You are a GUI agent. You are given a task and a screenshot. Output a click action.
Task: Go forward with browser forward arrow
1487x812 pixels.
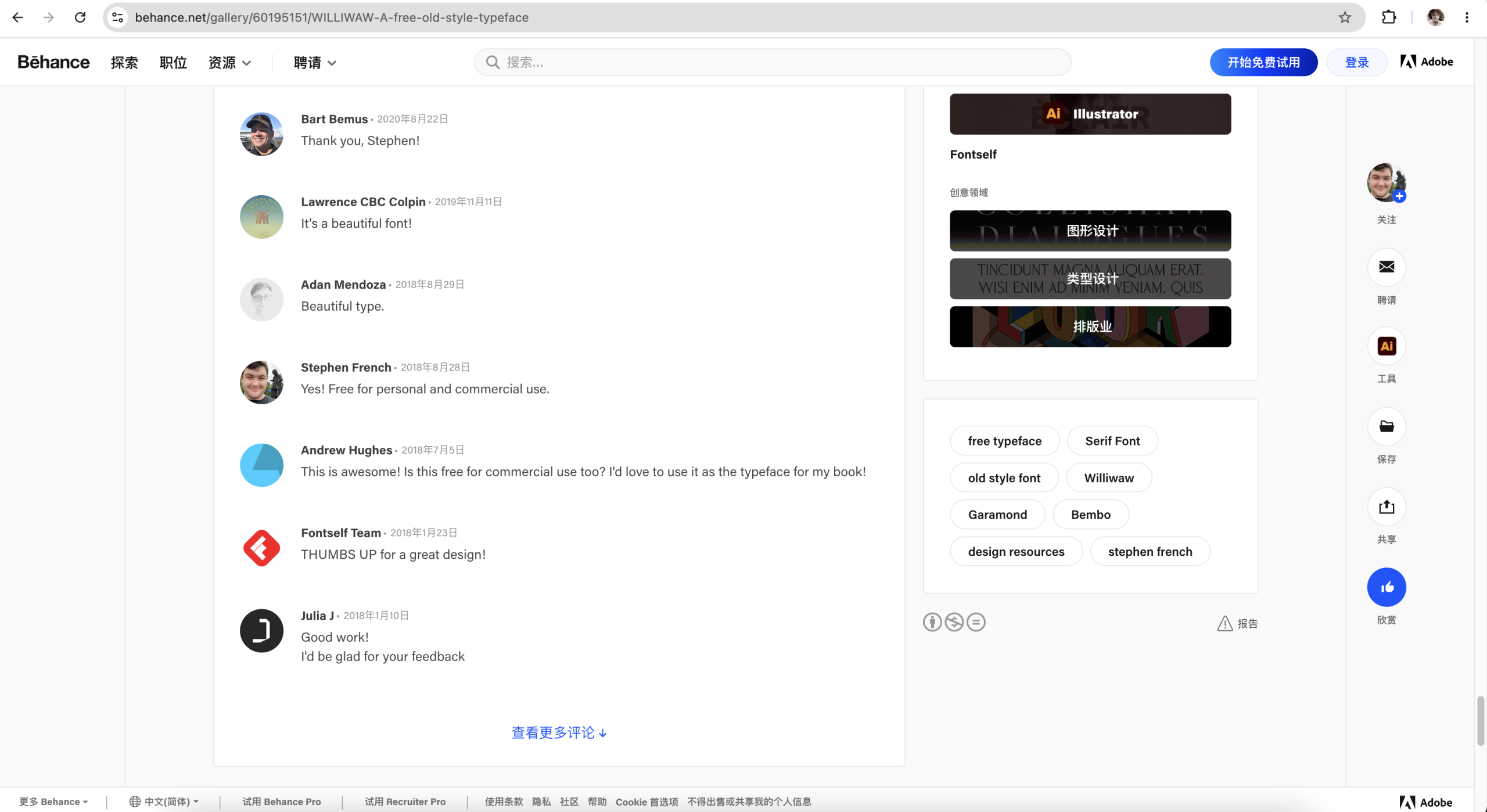tap(49, 17)
